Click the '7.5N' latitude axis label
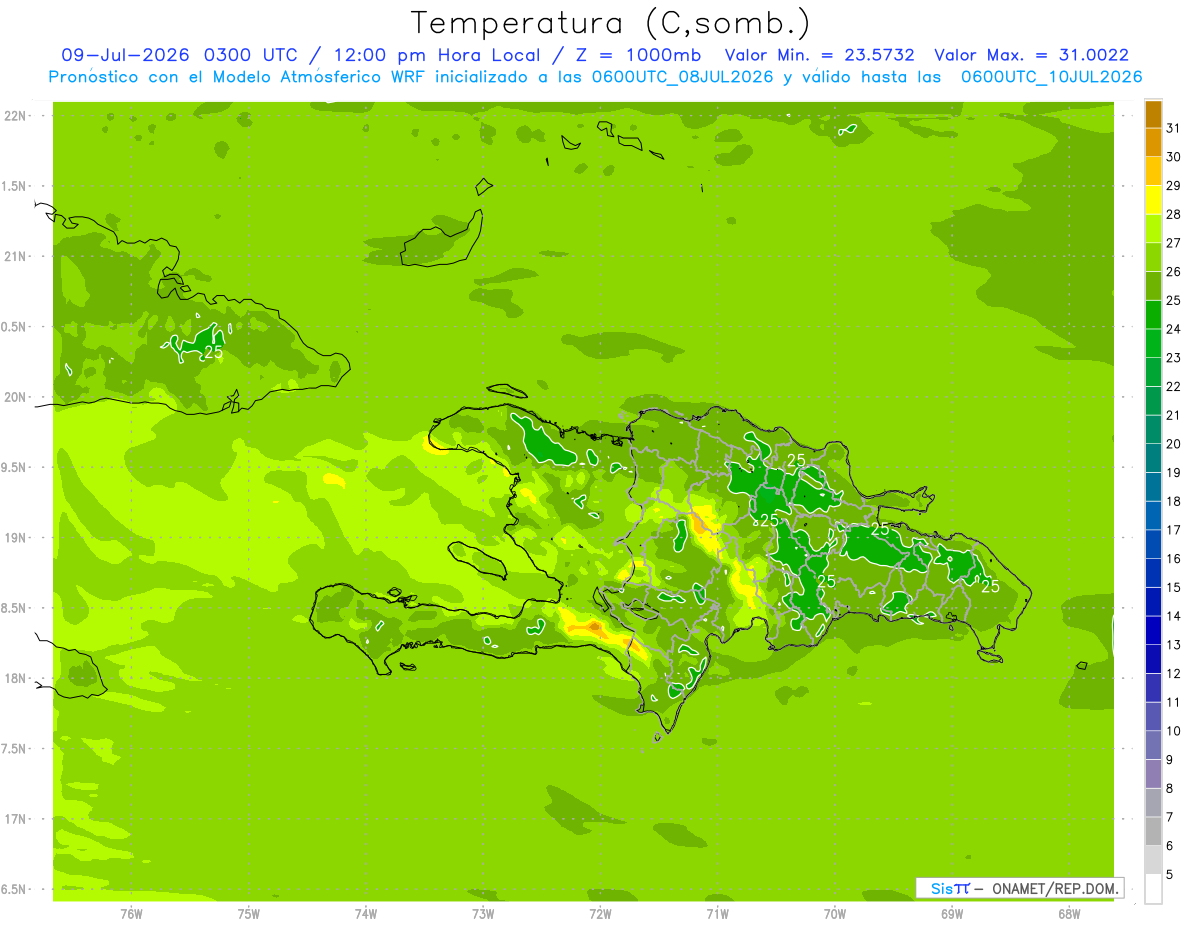The width and height of the screenshot is (1200, 927). point(15,749)
